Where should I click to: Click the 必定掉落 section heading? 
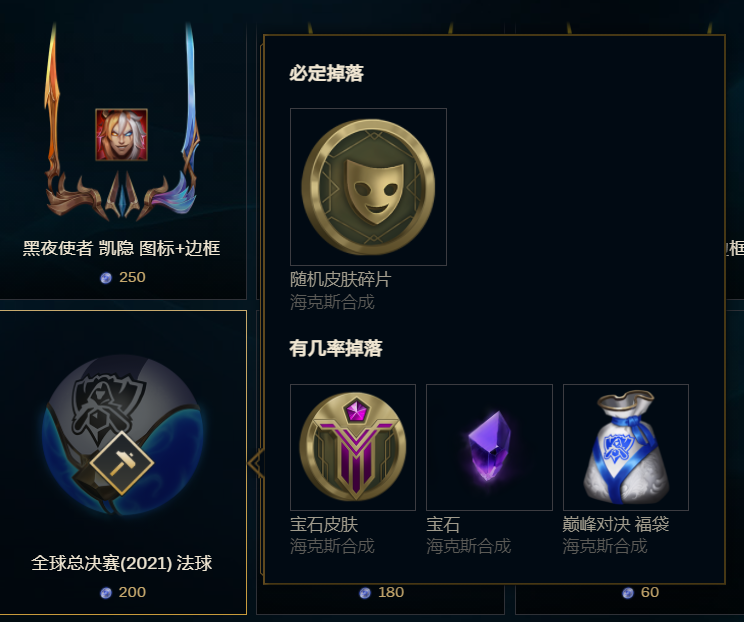coord(326,73)
